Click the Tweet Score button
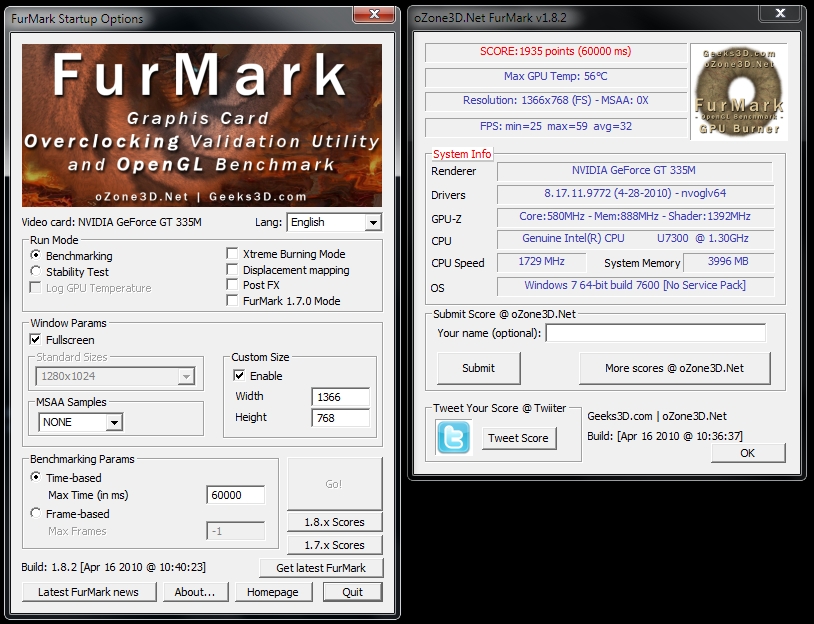Image resolution: width=814 pixels, height=624 pixels. (x=519, y=438)
